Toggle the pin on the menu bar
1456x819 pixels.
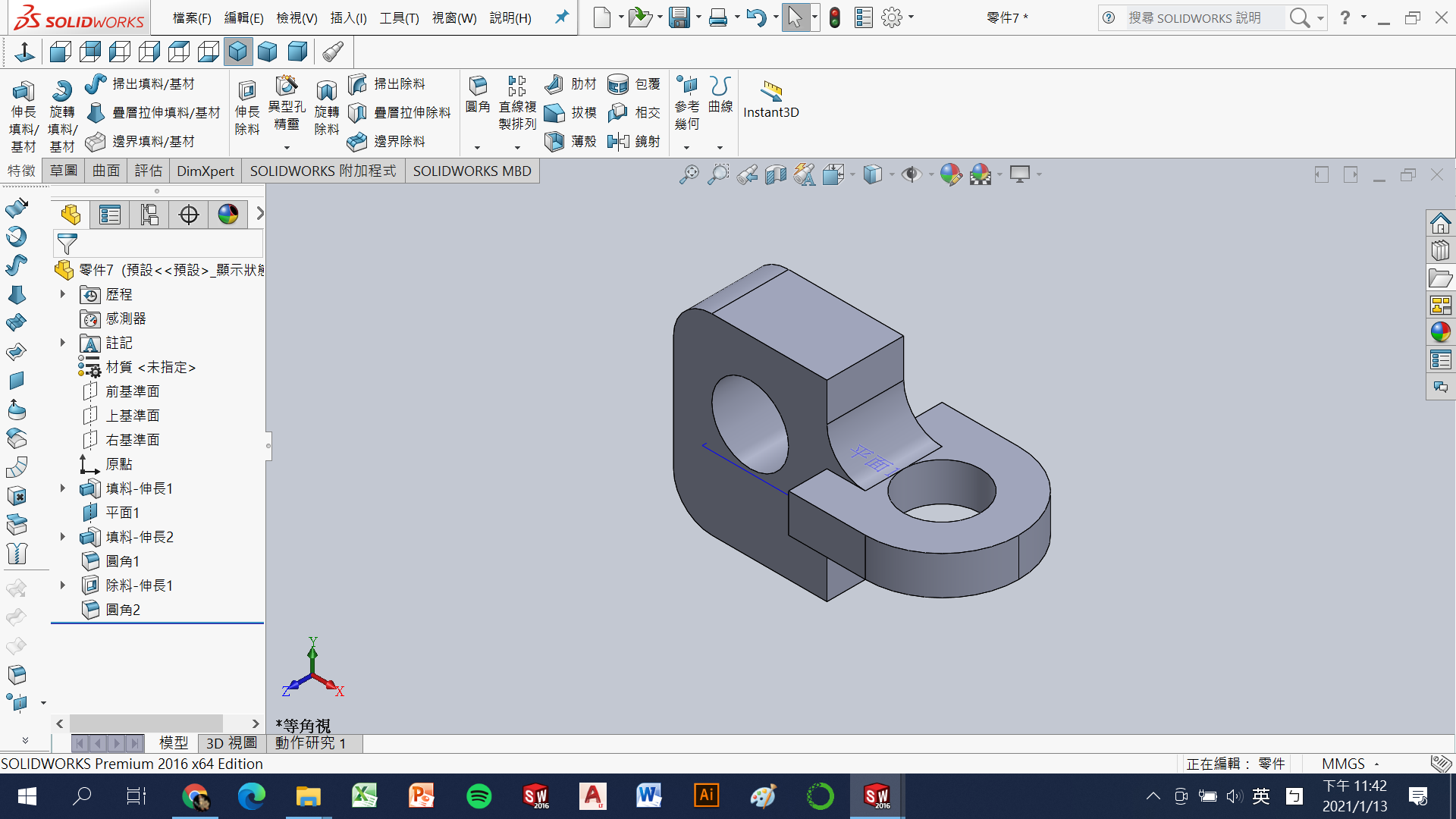pyautogui.click(x=561, y=17)
